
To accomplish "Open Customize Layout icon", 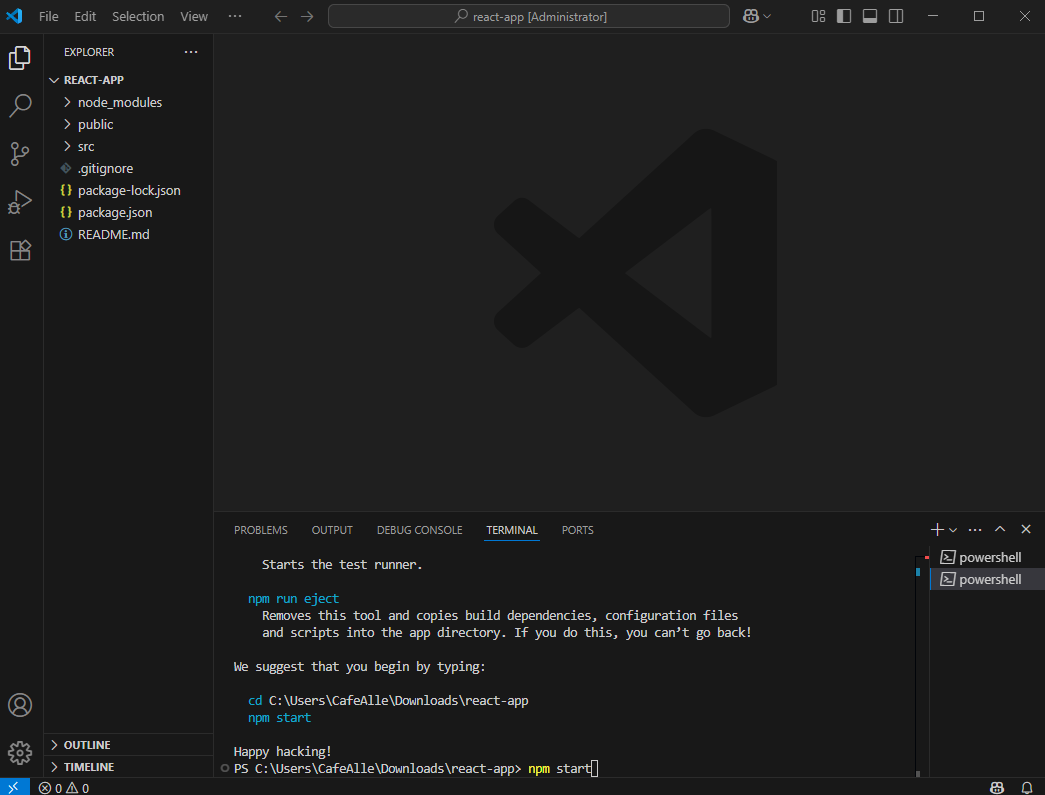I will [818, 17].
